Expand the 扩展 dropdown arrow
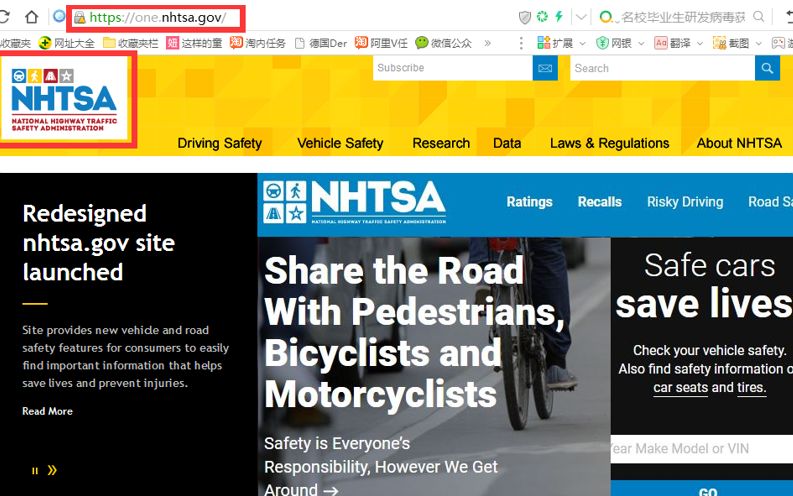 [582, 43]
